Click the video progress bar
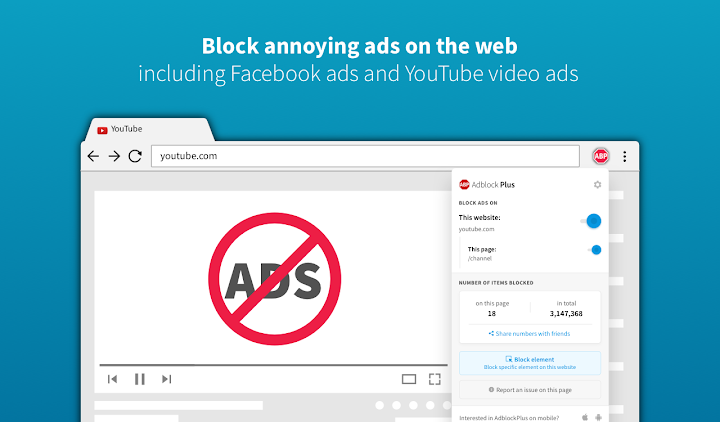The image size is (720, 422). (274, 365)
